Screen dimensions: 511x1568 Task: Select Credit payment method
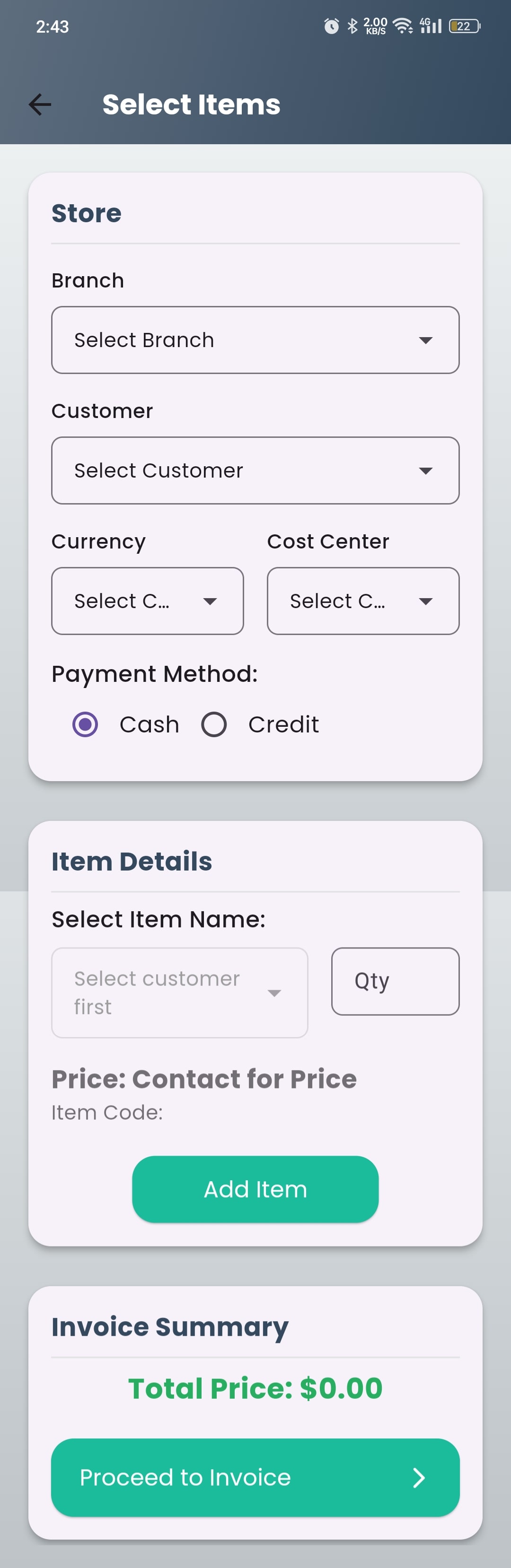tap(214, 724)
